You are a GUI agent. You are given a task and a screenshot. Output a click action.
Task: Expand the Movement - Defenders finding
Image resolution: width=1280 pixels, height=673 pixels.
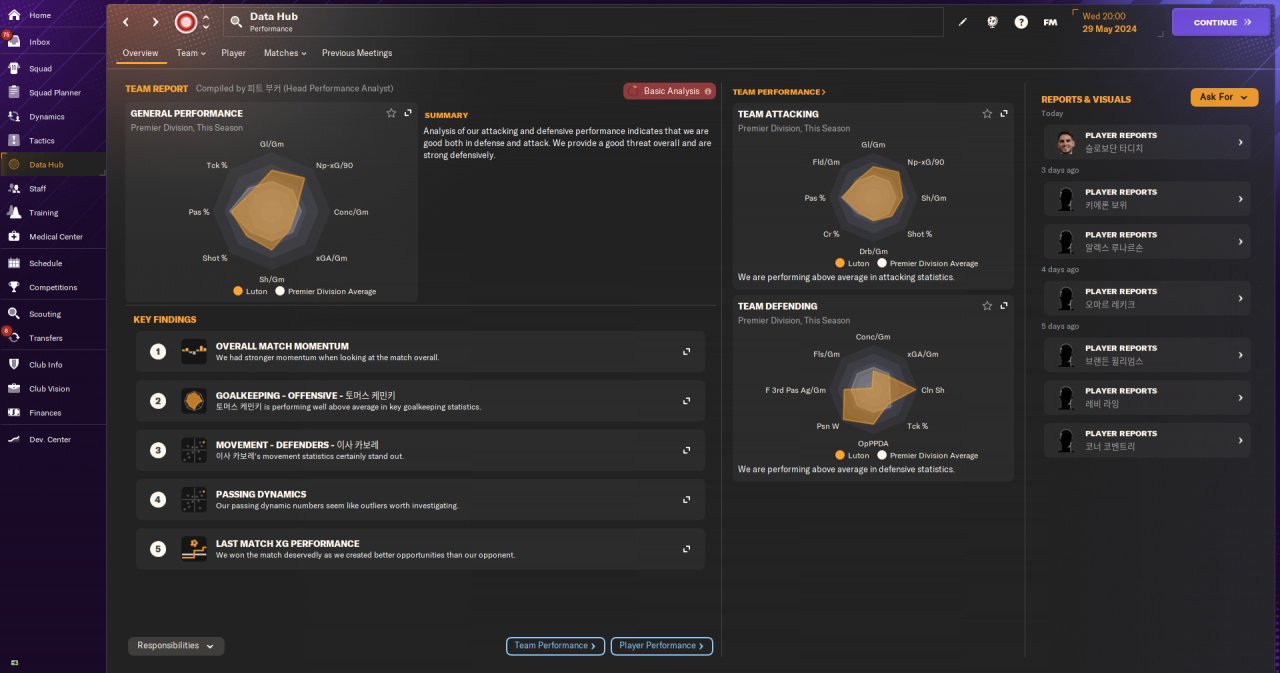(686, 450)
